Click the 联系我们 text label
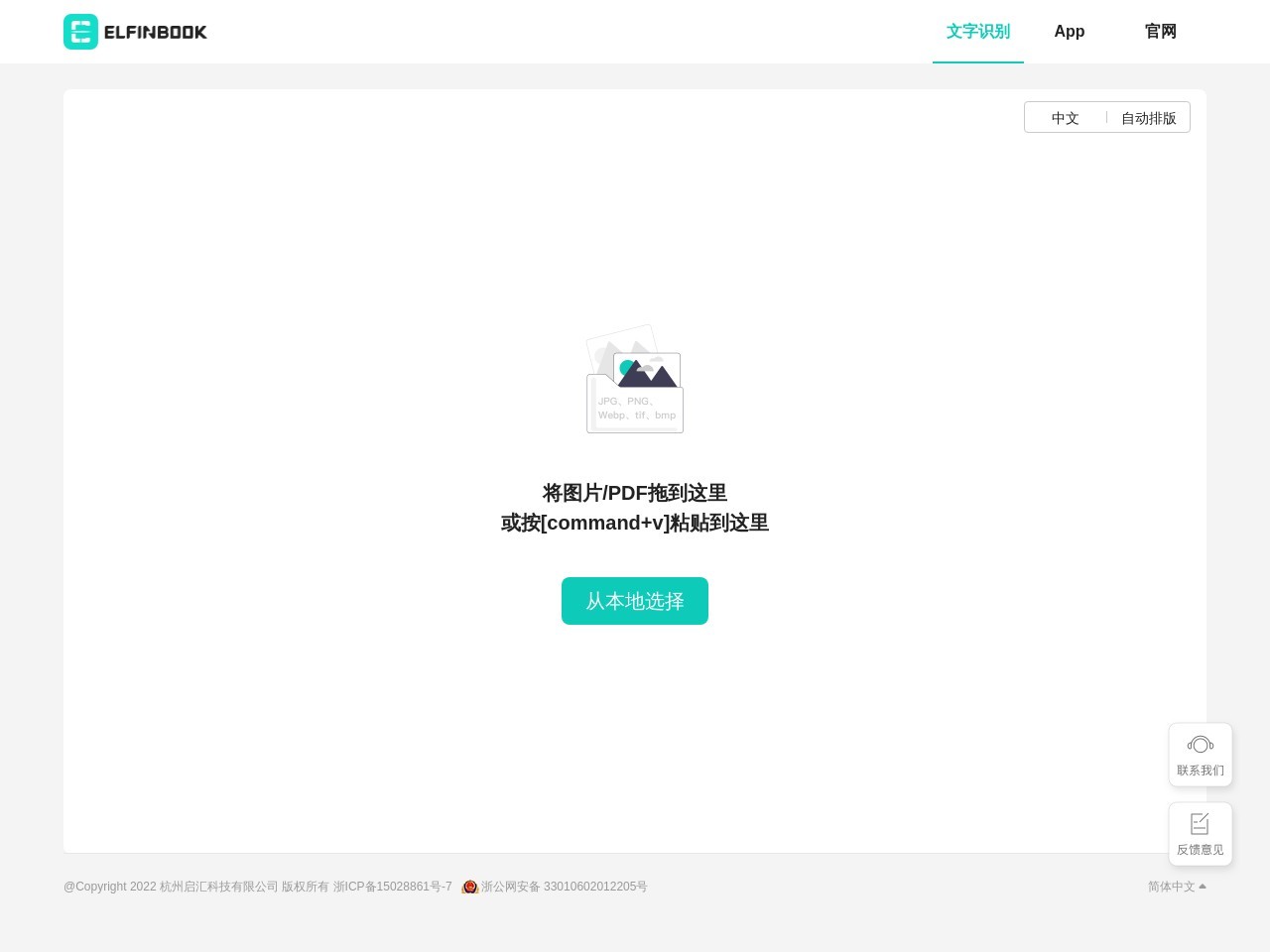1270x952 pixels. pyautogui.click(x=1201, y=771)
